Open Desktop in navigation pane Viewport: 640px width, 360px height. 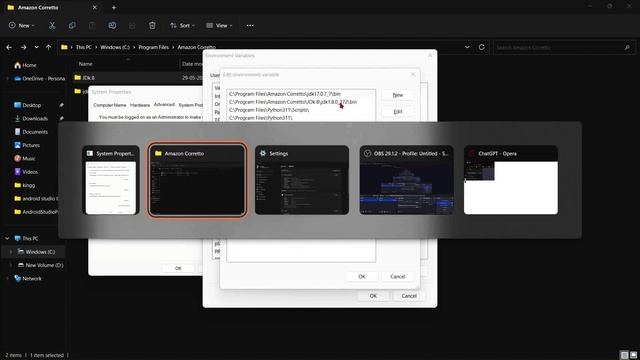click(x=31, y=105)
